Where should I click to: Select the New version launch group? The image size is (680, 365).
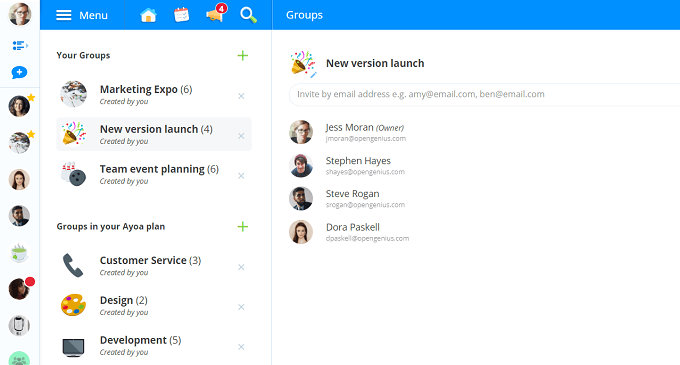[x=154, y=134]
